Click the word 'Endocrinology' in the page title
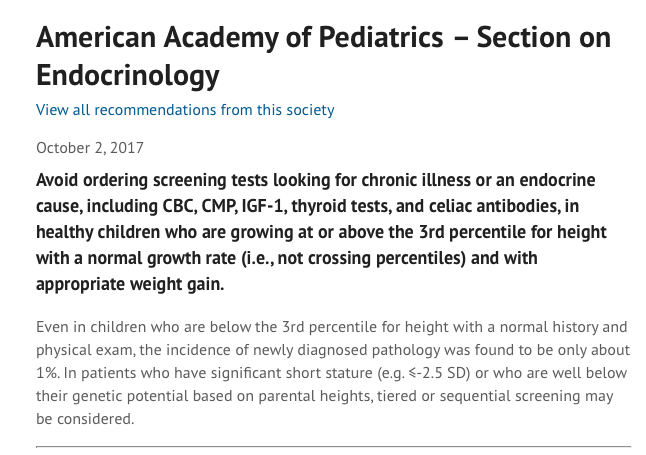 [128, 75]
